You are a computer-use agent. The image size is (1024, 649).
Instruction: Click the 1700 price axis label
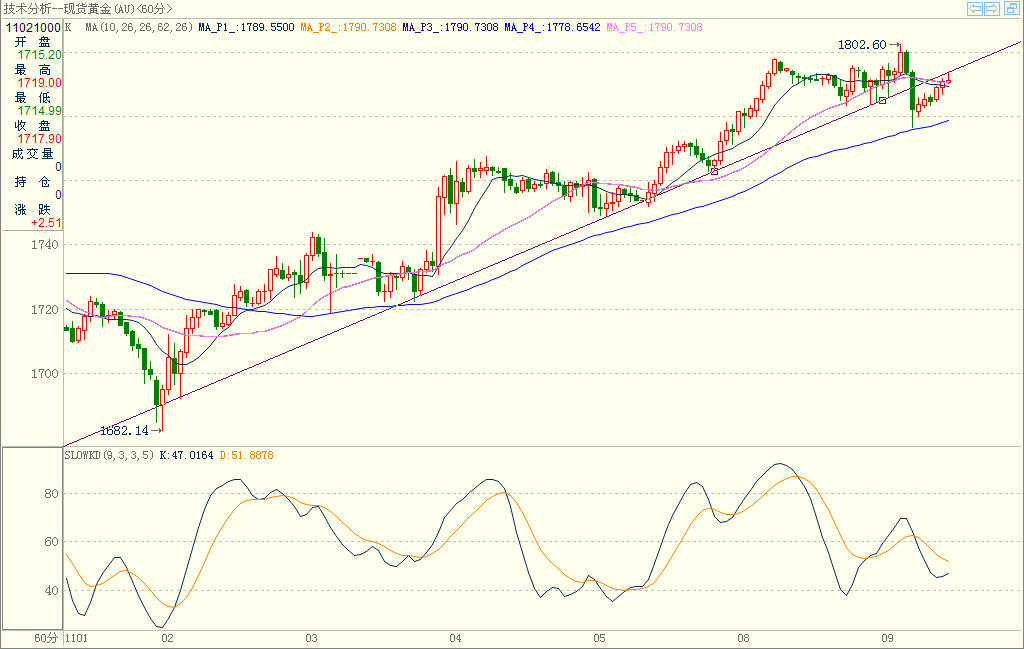click(x=44, y=373)
